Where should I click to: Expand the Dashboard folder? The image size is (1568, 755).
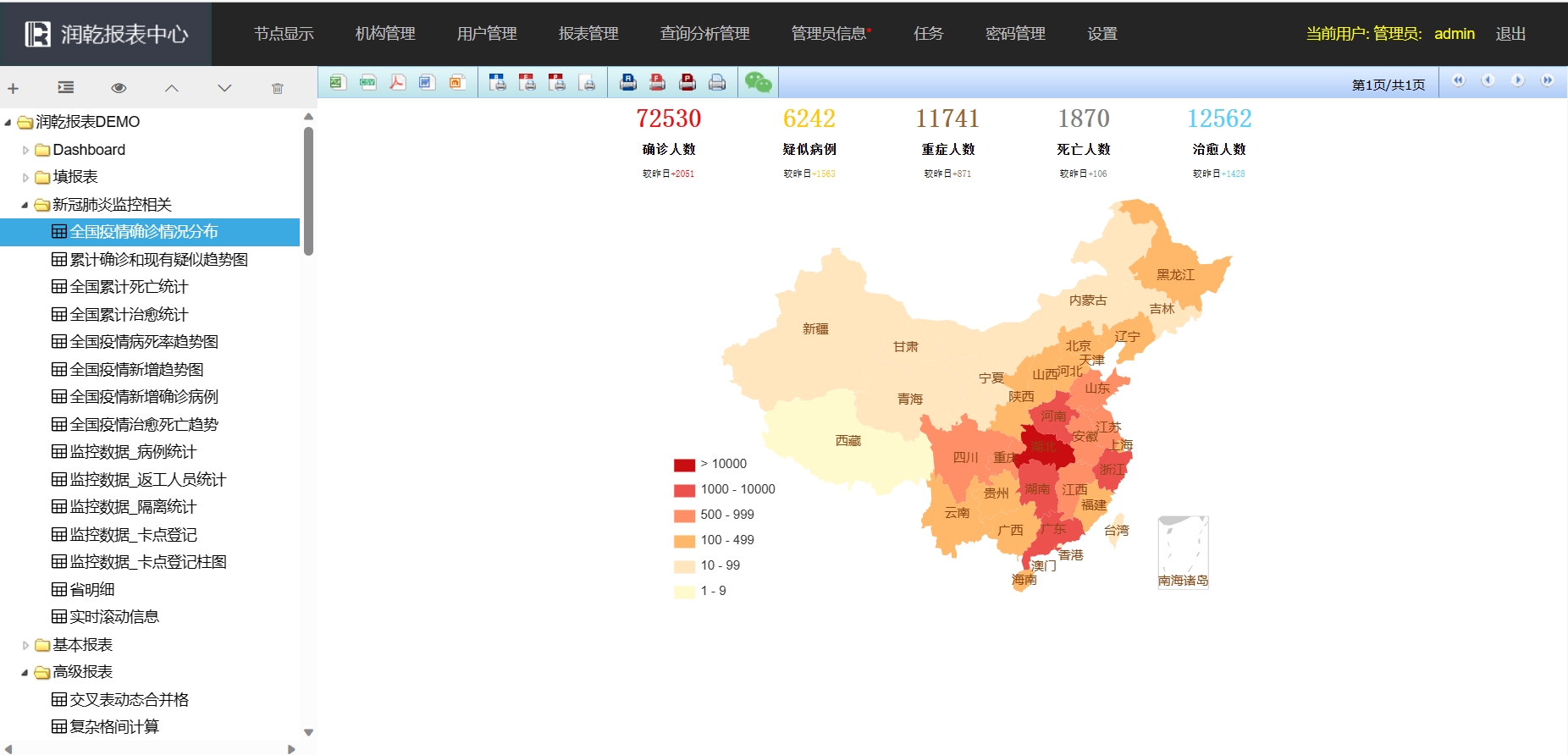25,151
